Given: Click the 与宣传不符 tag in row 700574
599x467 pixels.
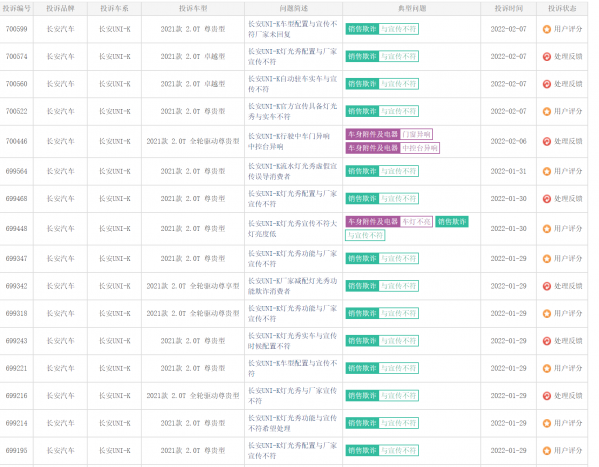Looking at the screenshot, I should click(x=398, y=57).
